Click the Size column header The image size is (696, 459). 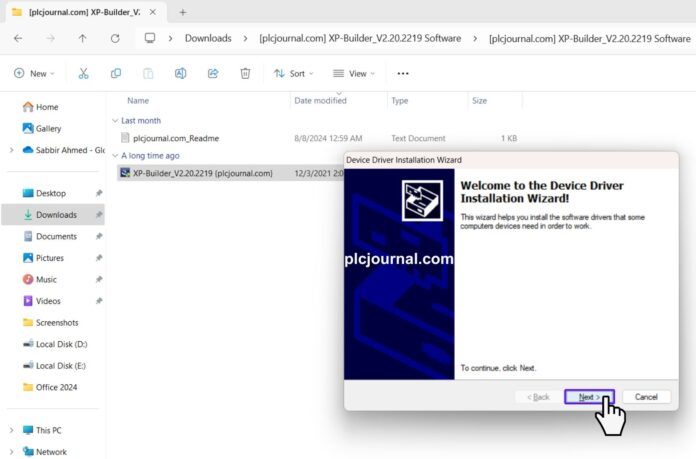479,101
